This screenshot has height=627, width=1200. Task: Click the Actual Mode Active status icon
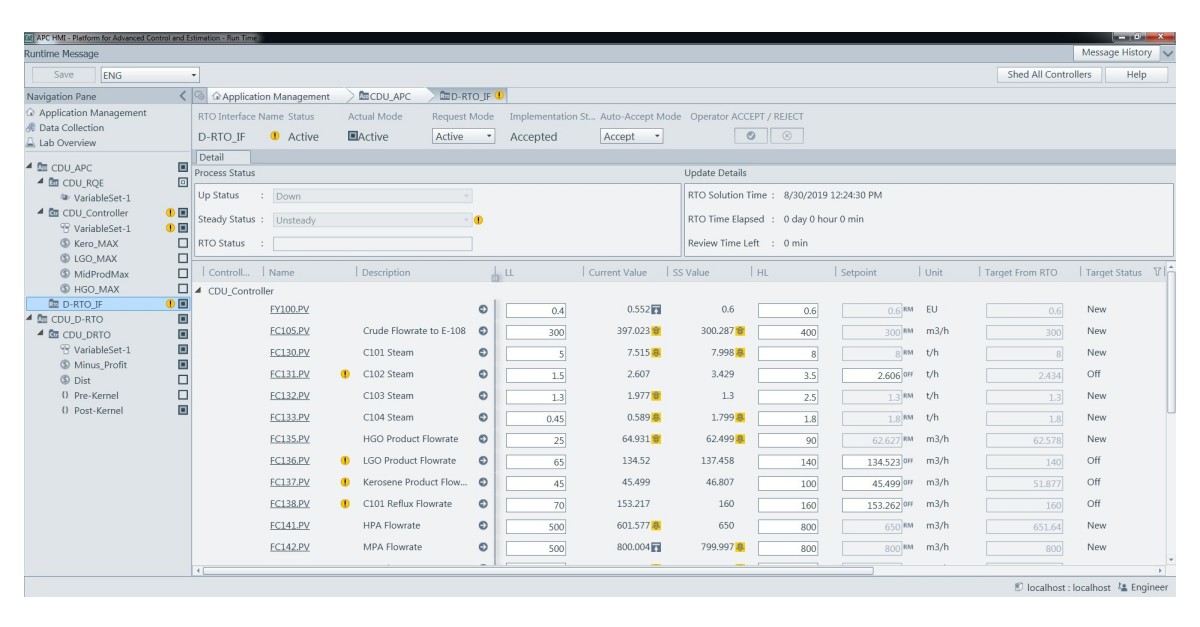coord(353,137)
